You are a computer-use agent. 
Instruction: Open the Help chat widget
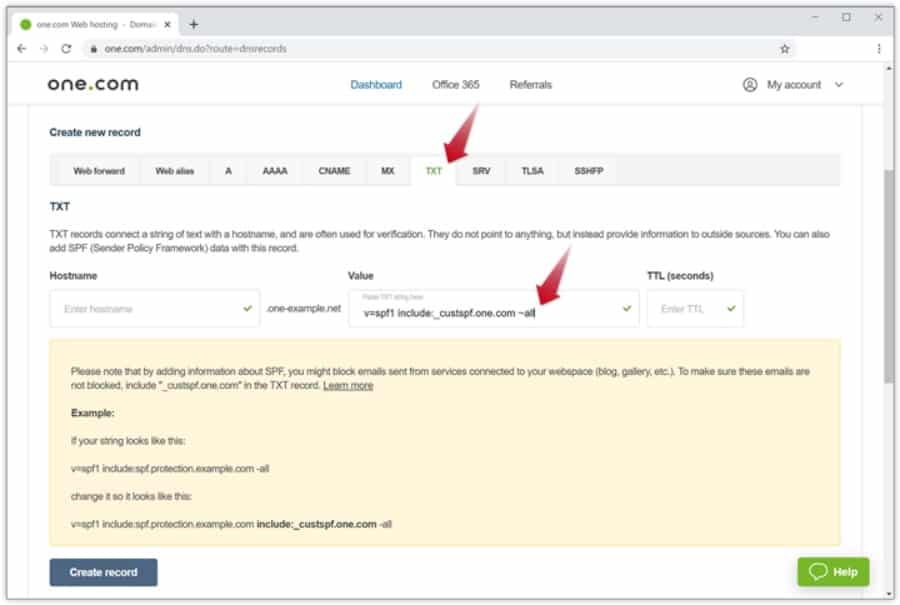834,571
